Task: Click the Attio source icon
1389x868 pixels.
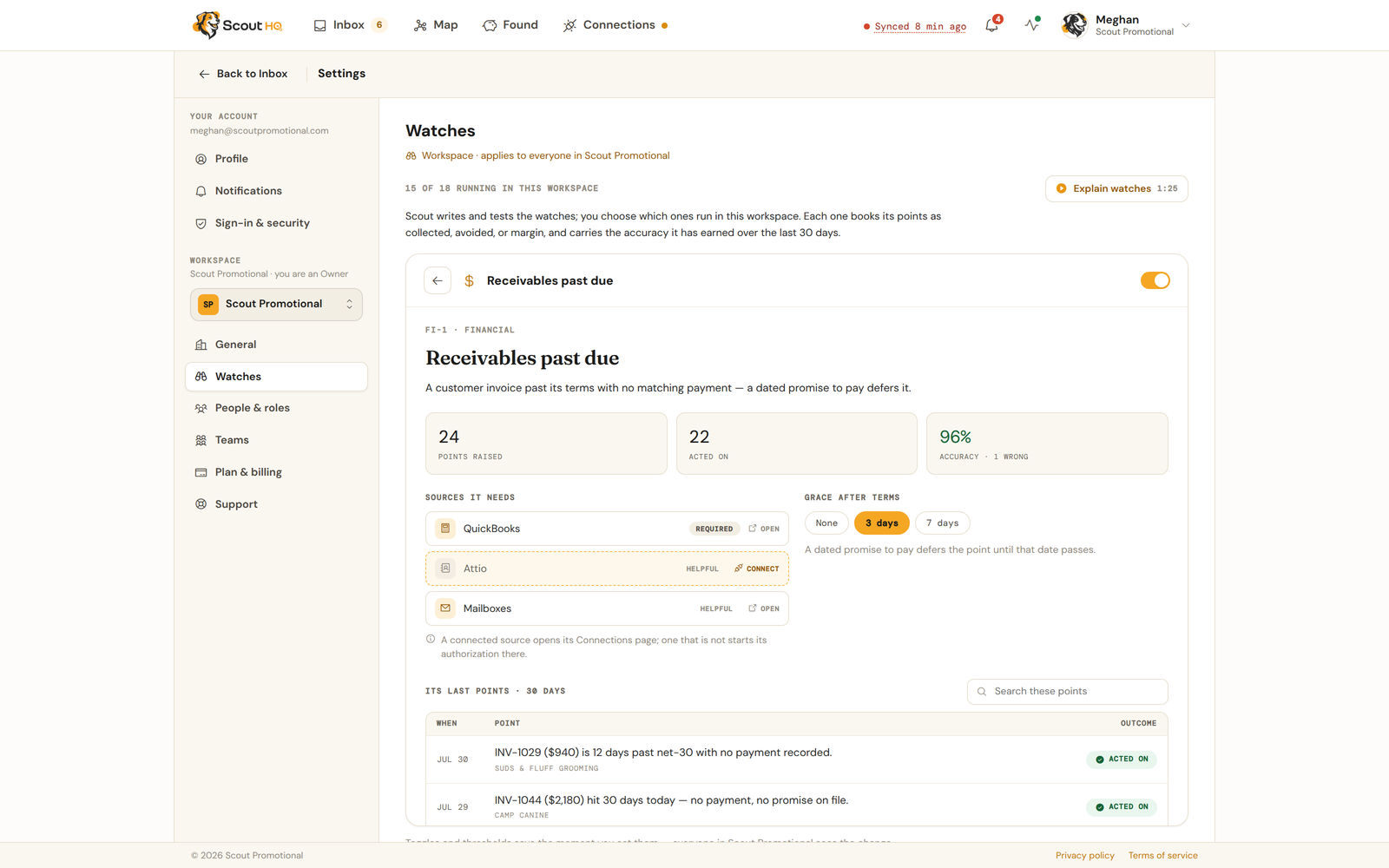Action: [445, 569]
